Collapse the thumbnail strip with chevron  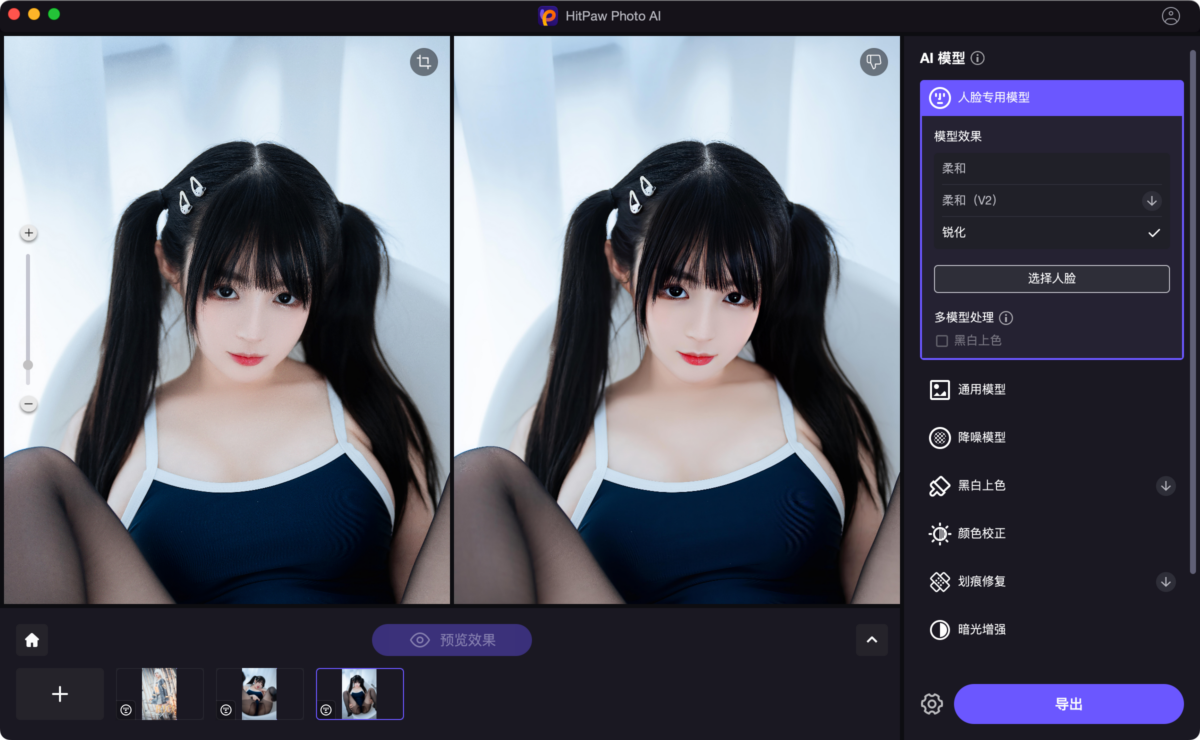(871, 640)
